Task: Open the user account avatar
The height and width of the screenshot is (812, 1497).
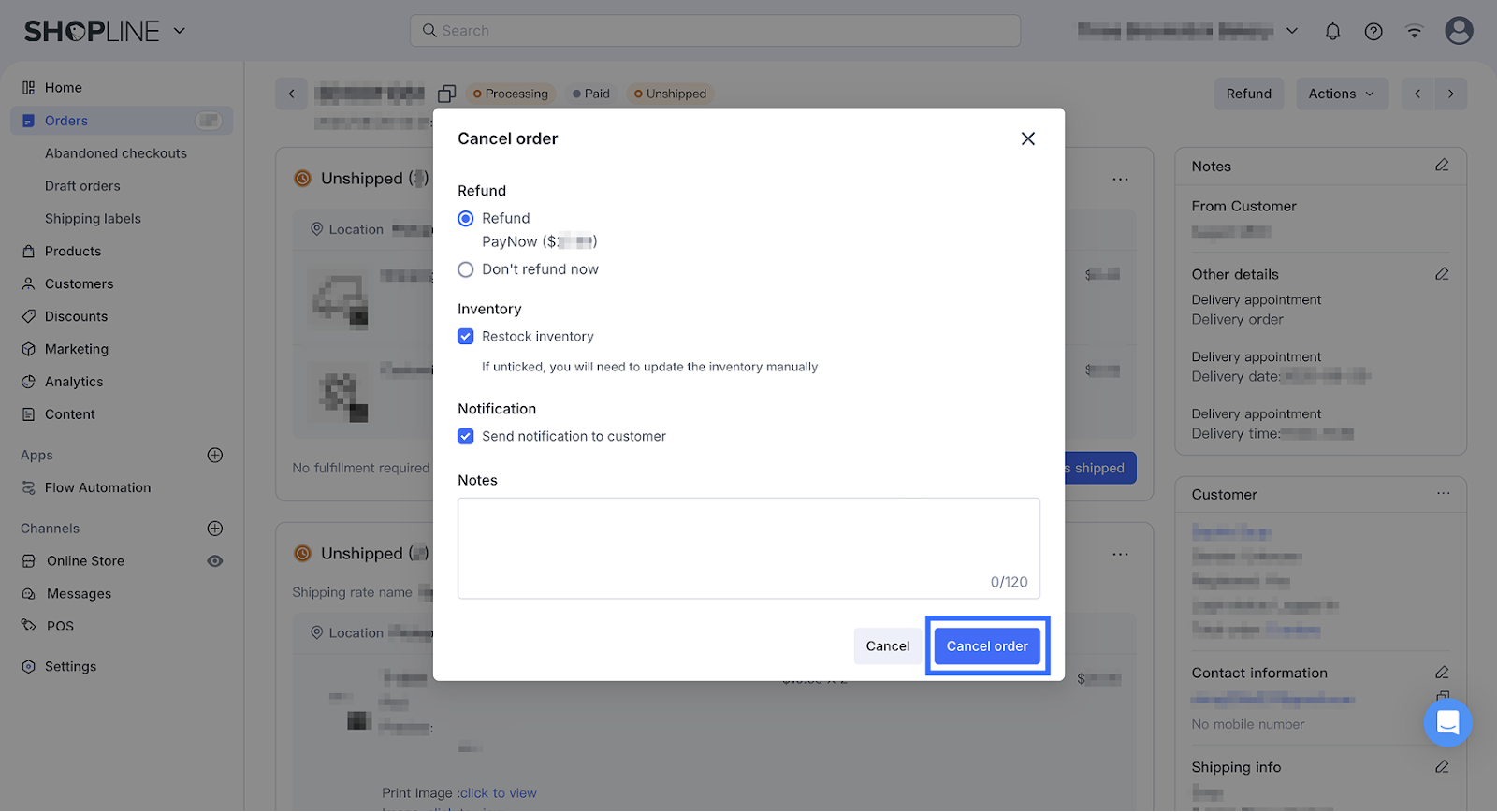Action: click(1459, 31)
